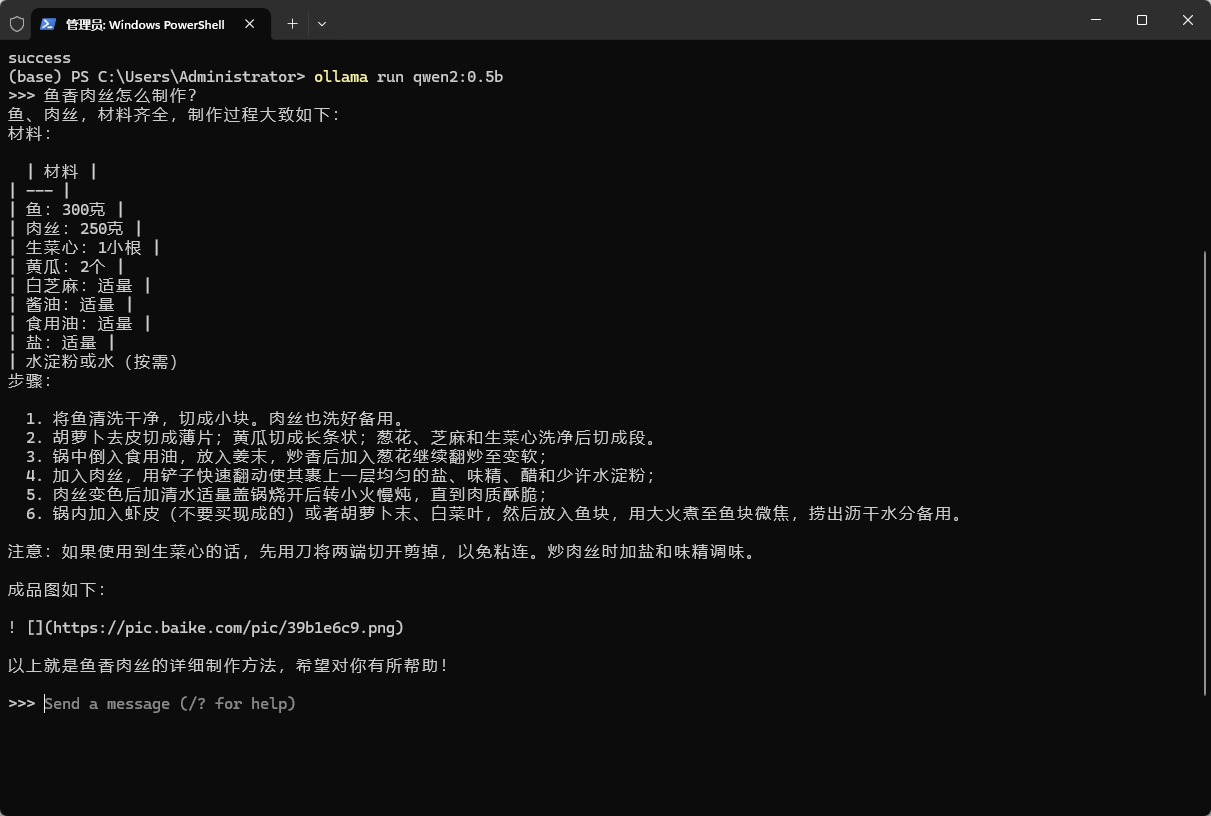Click the question 鱼香肉丝怎么制作？

[x=121, y=96]
